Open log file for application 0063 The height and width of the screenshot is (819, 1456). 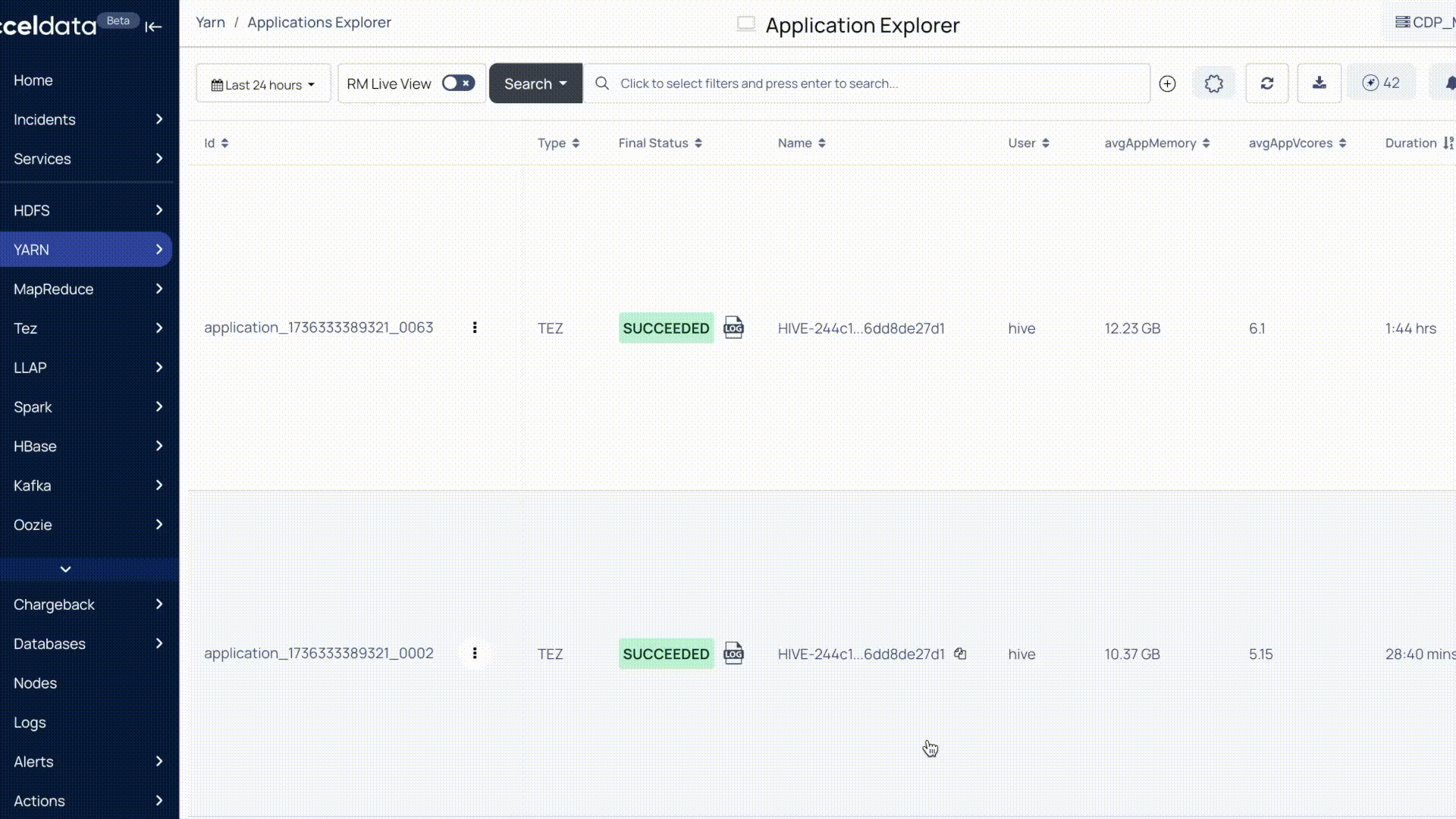733,328
